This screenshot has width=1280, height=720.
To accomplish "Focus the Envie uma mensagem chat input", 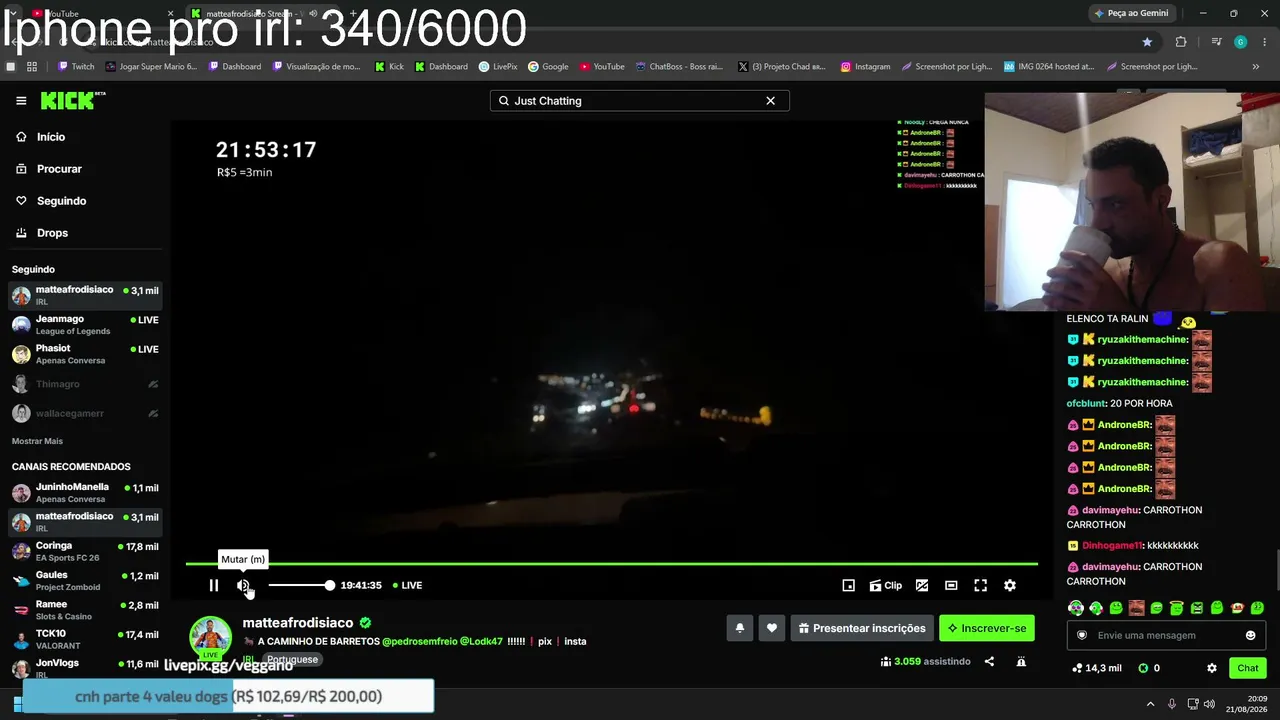I will point(1166,635).
